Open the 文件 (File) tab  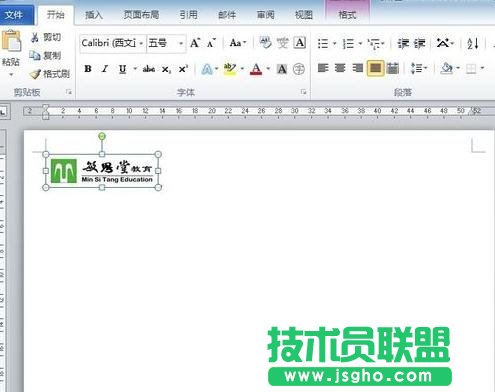pyautogui.click(x=16, y=15)
